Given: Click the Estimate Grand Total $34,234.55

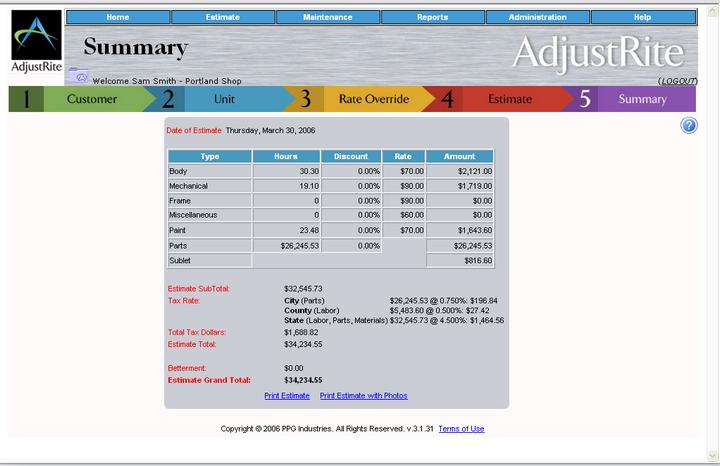Looking at the screenshot, I should (x=303, y=380).
